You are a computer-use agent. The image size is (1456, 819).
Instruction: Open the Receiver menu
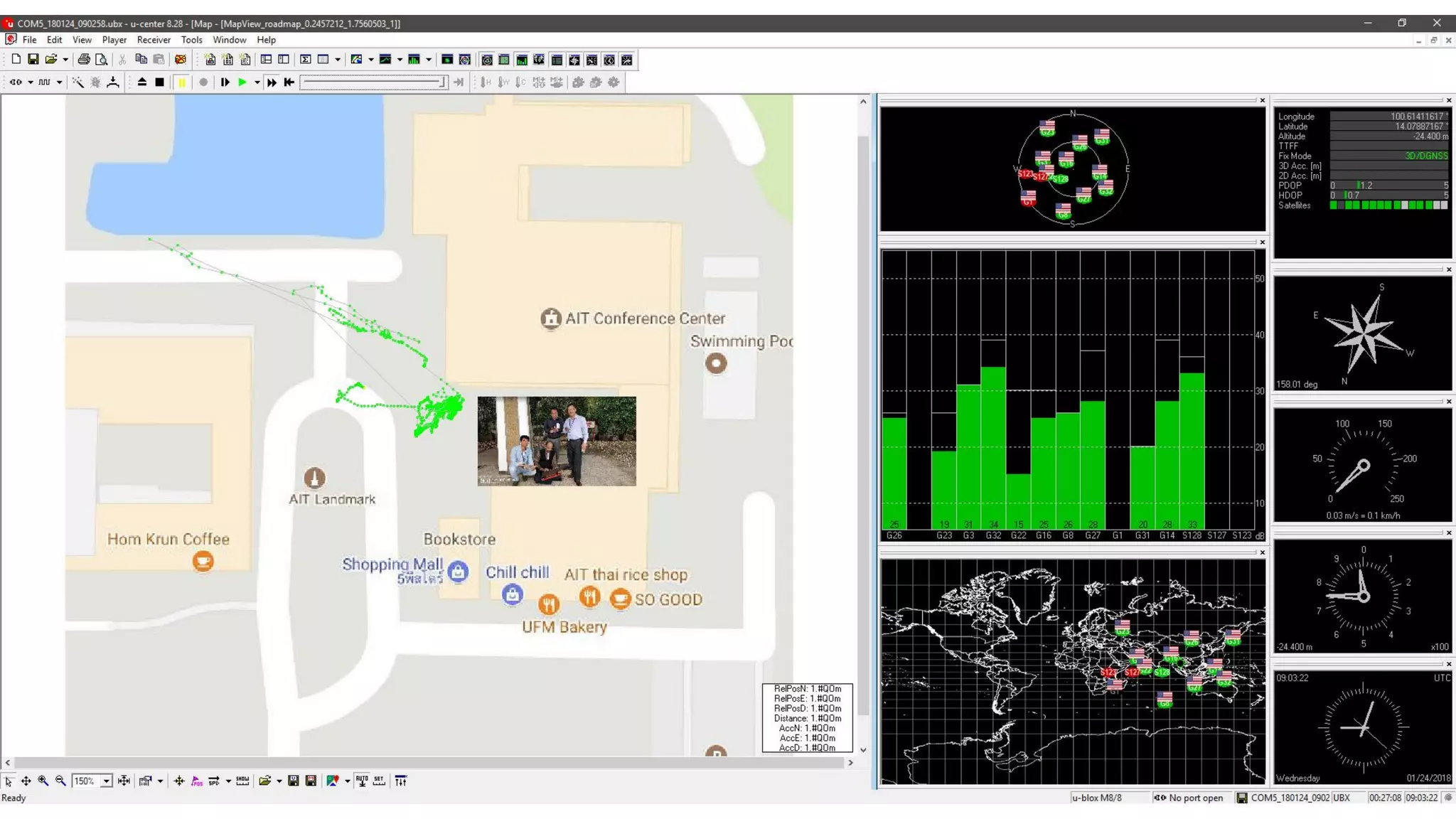click(154, 40)
